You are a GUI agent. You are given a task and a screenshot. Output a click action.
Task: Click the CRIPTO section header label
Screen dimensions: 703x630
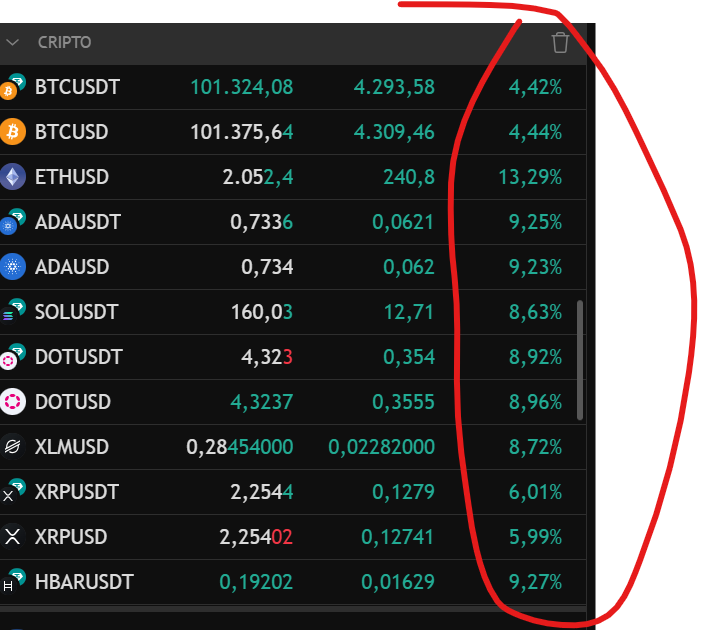(x=64, y=43)
